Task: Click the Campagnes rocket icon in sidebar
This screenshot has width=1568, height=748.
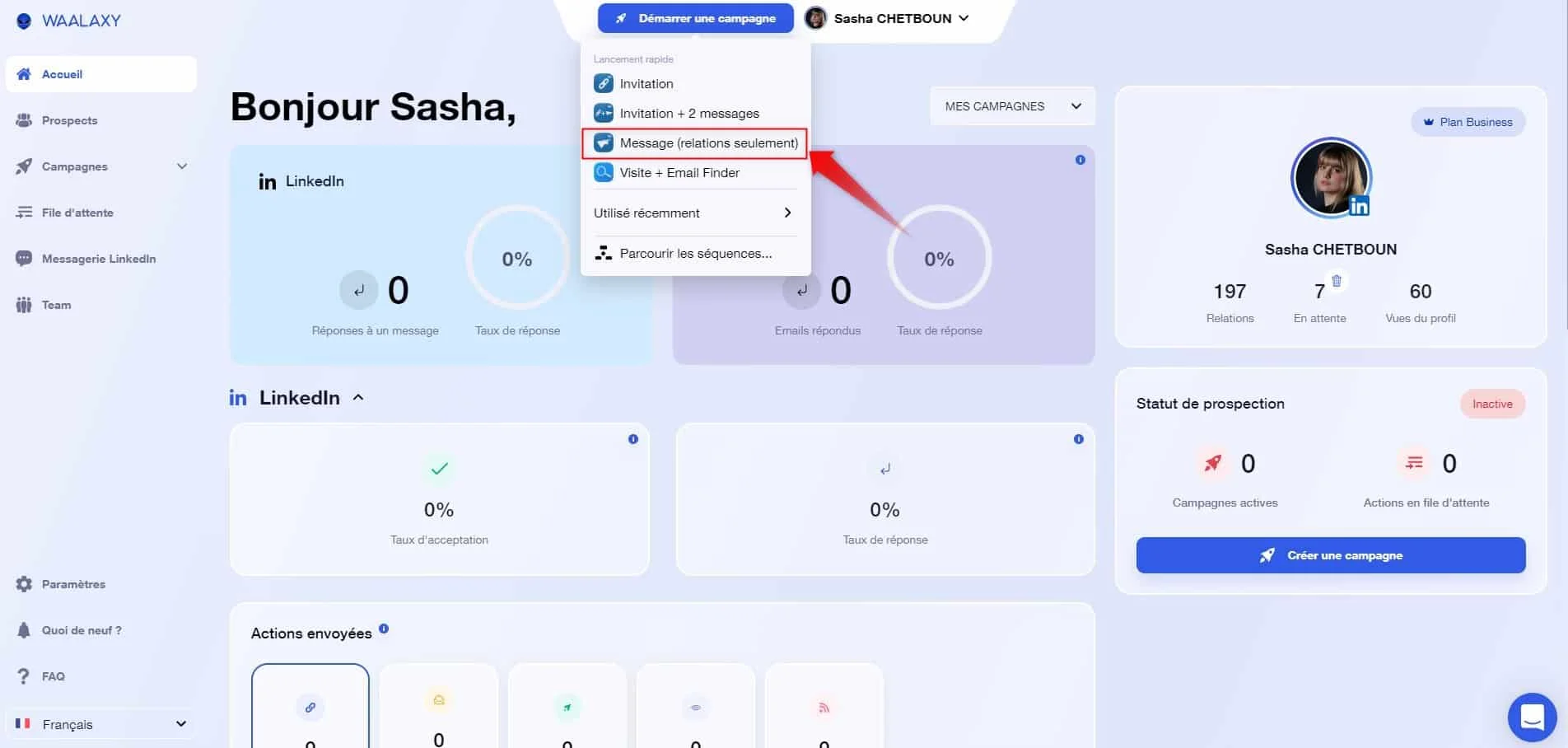Action: 24,166
